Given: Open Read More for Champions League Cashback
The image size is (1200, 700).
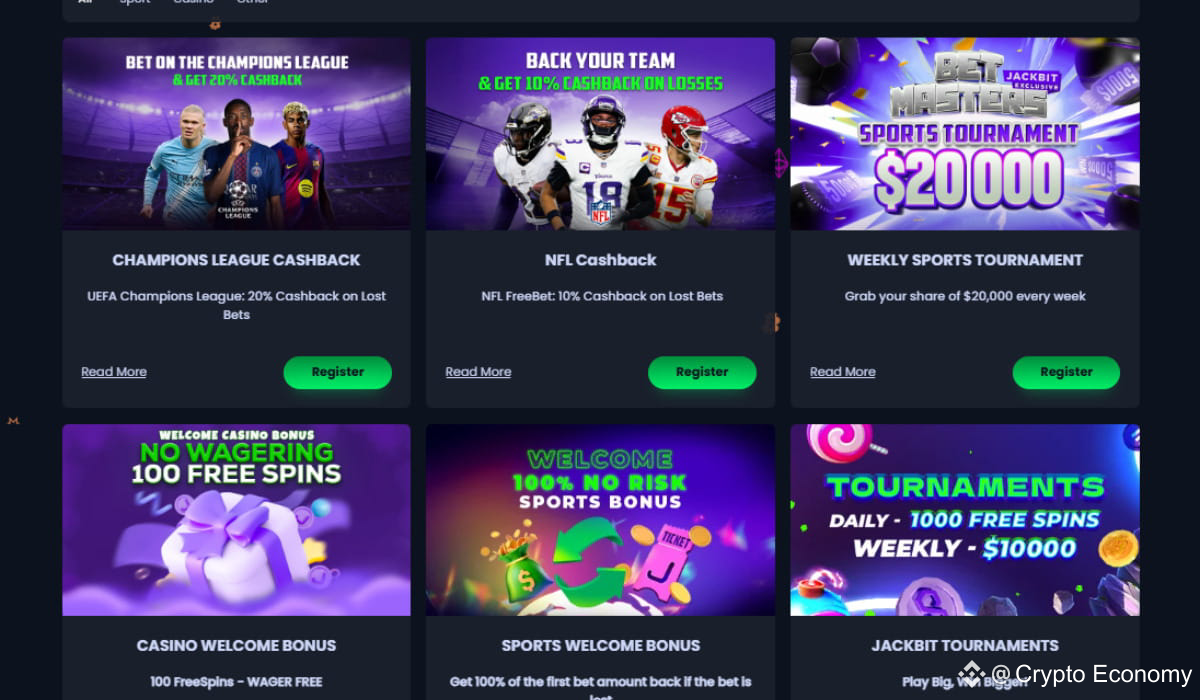Looking at the screenshot, I should (114, 372).
